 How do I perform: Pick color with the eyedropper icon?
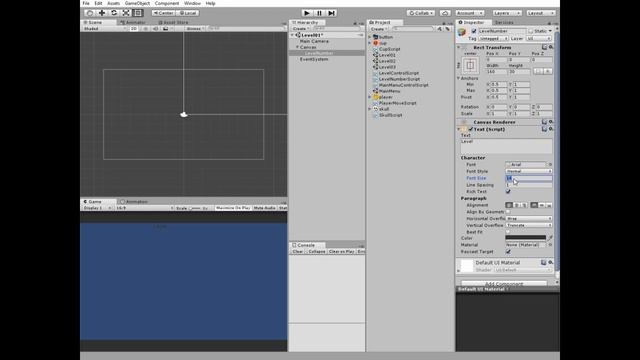tap(550, 238)
